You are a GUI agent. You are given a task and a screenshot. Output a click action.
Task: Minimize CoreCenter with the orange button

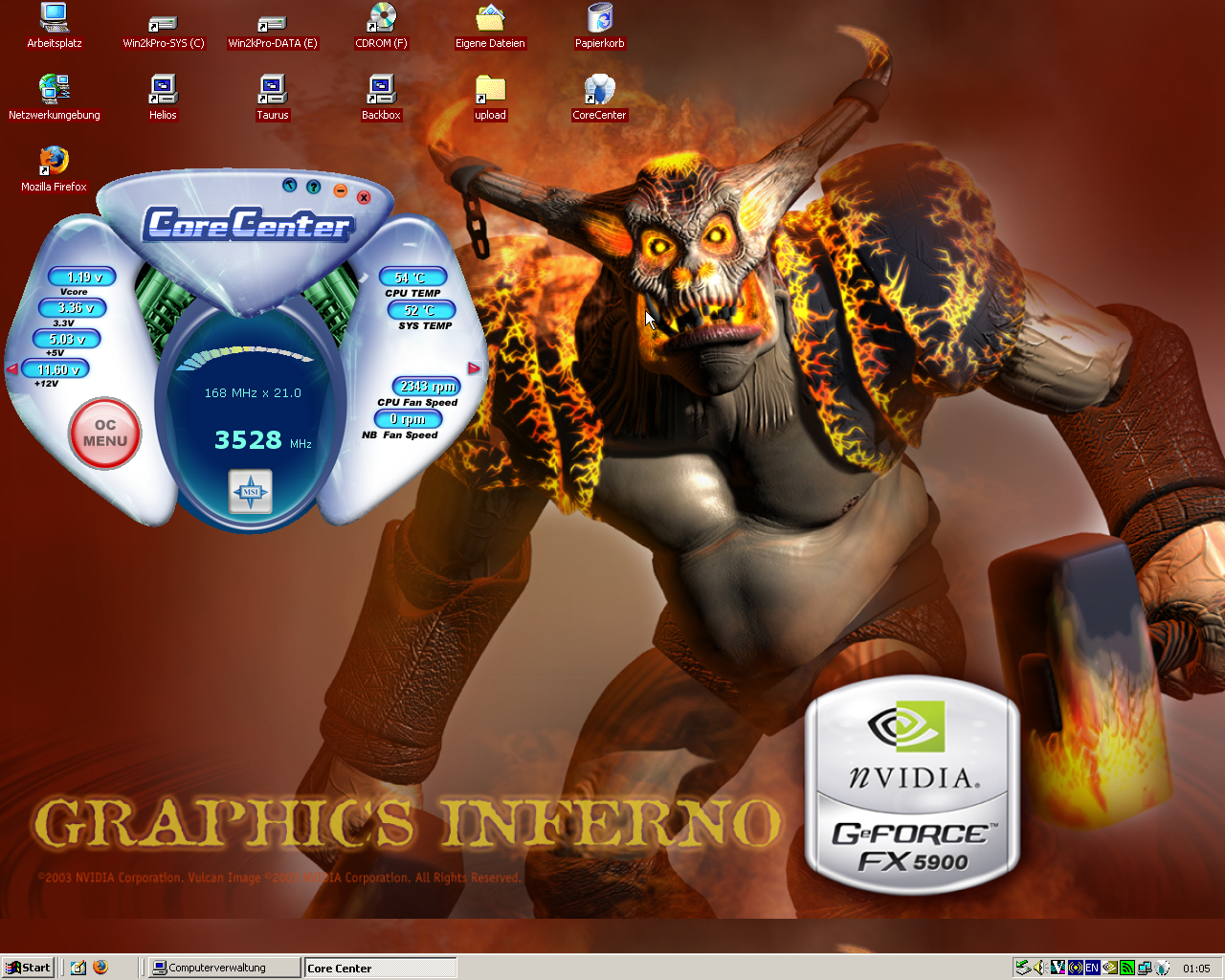[340, 190]
